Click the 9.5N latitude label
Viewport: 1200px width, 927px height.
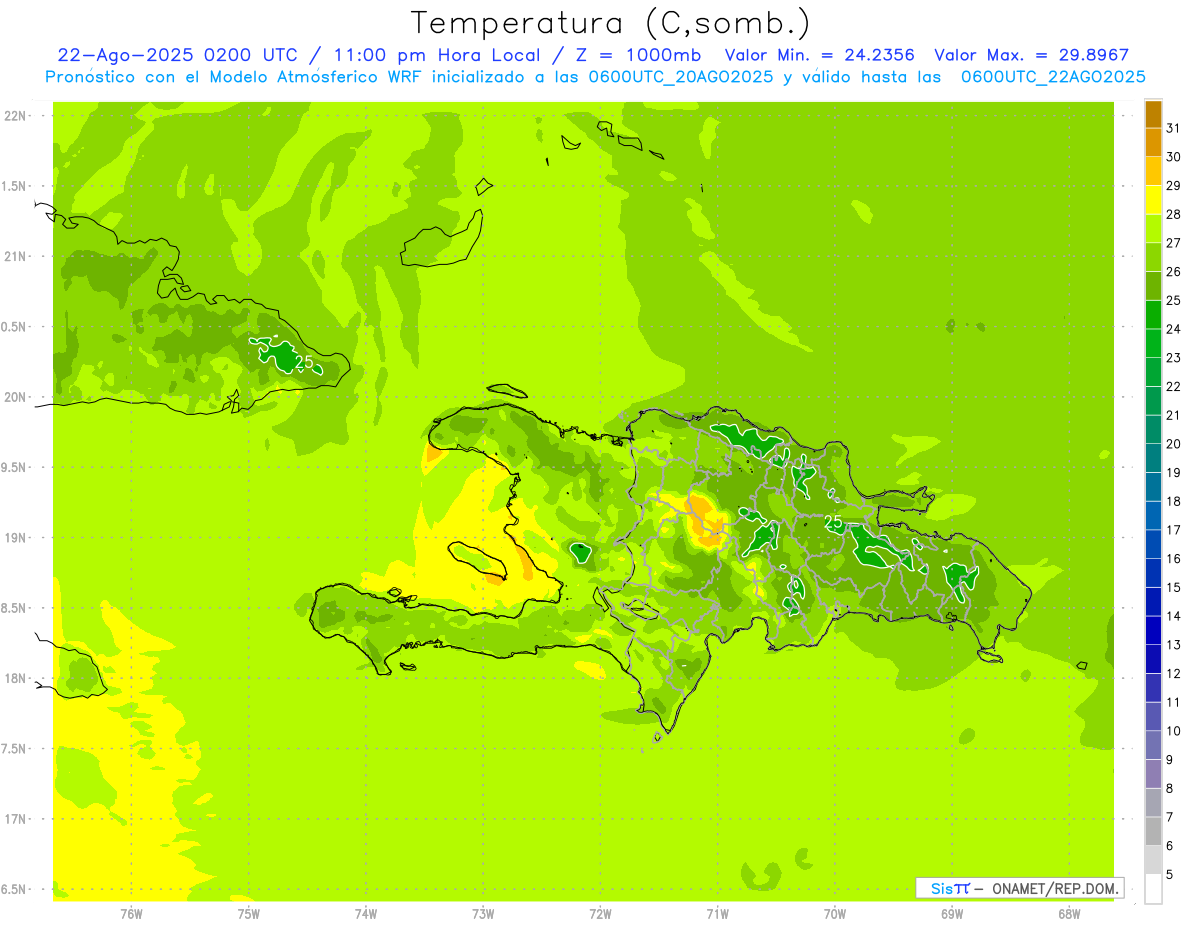click(x=15, y=467)
